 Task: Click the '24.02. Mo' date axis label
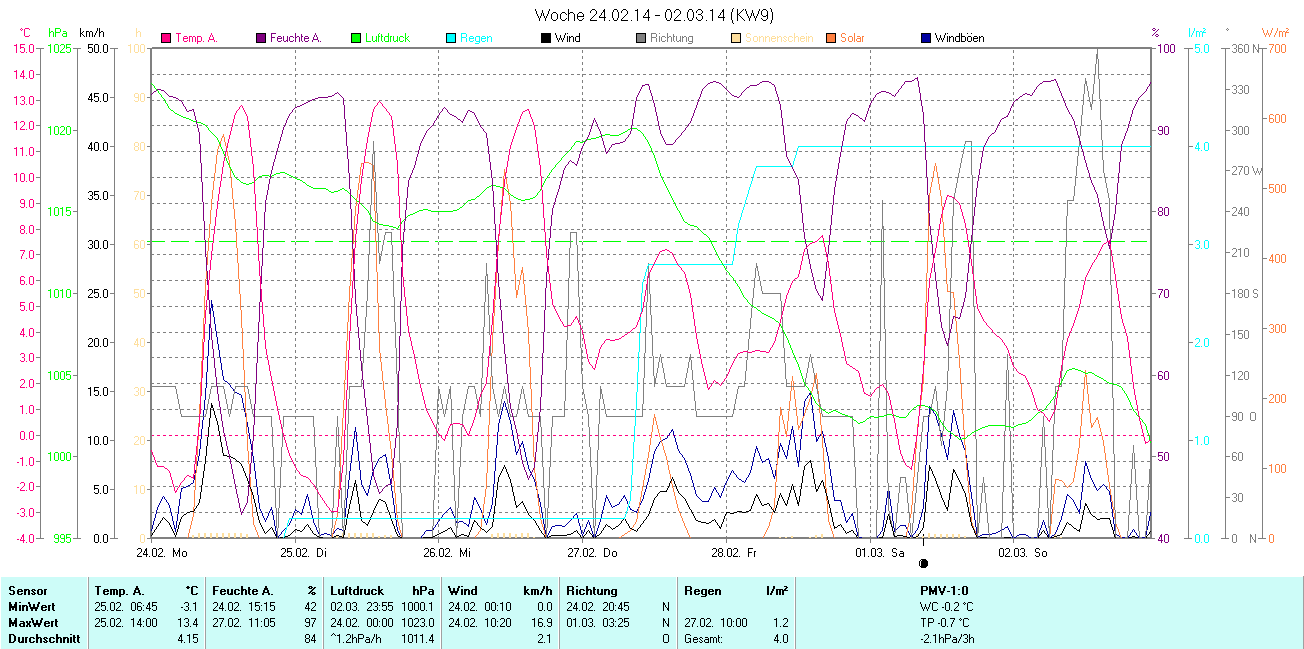pyautogui.click(x=162, y=552)
